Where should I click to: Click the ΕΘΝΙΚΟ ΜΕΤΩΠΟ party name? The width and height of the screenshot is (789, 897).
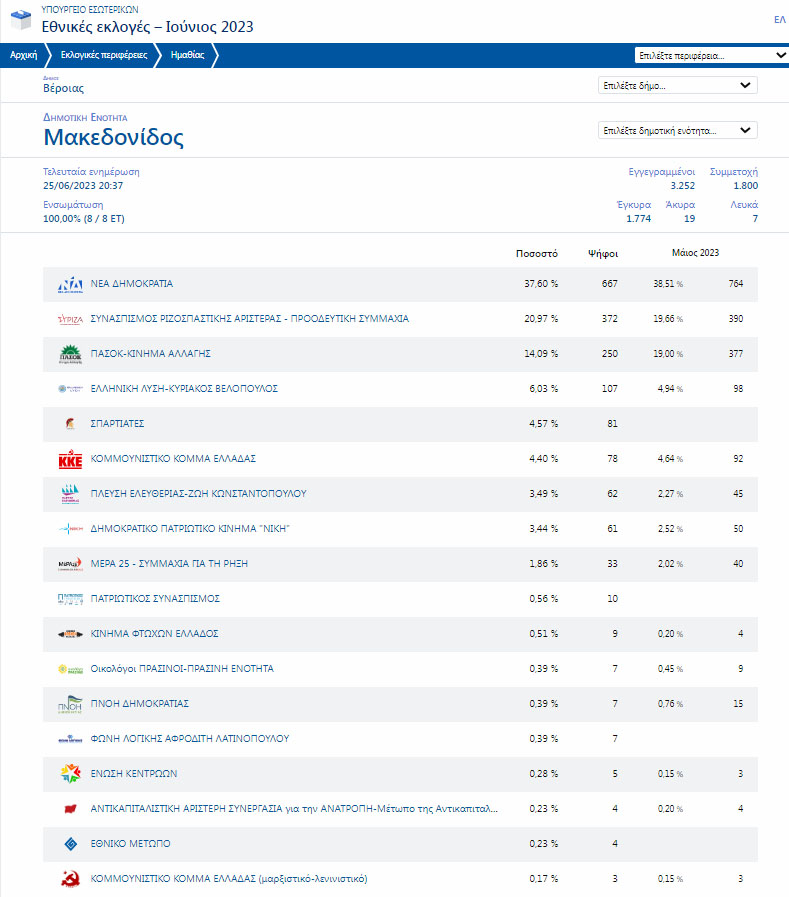(x=130, y=843)
